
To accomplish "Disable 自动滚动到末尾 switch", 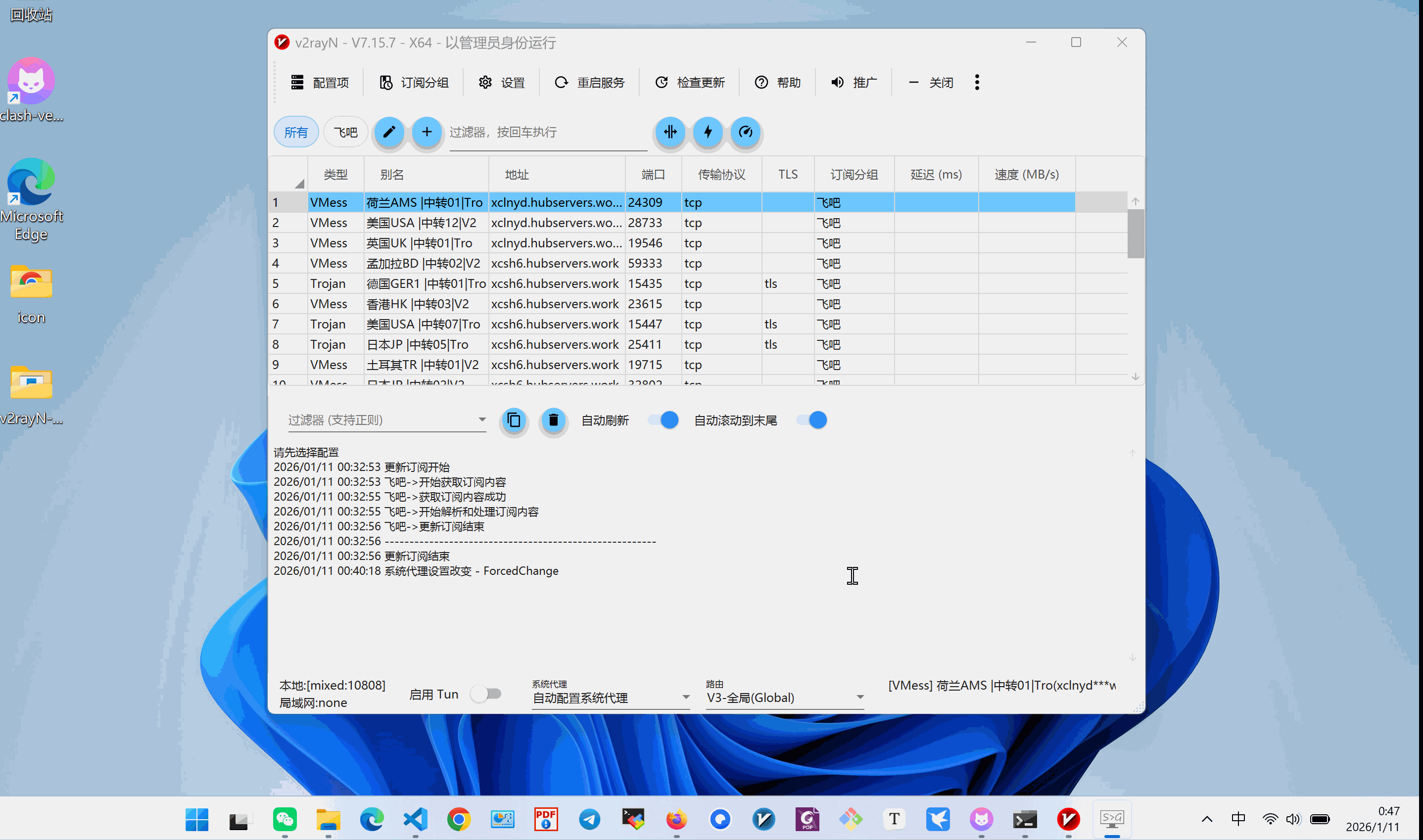I will [x=811, y=420].
